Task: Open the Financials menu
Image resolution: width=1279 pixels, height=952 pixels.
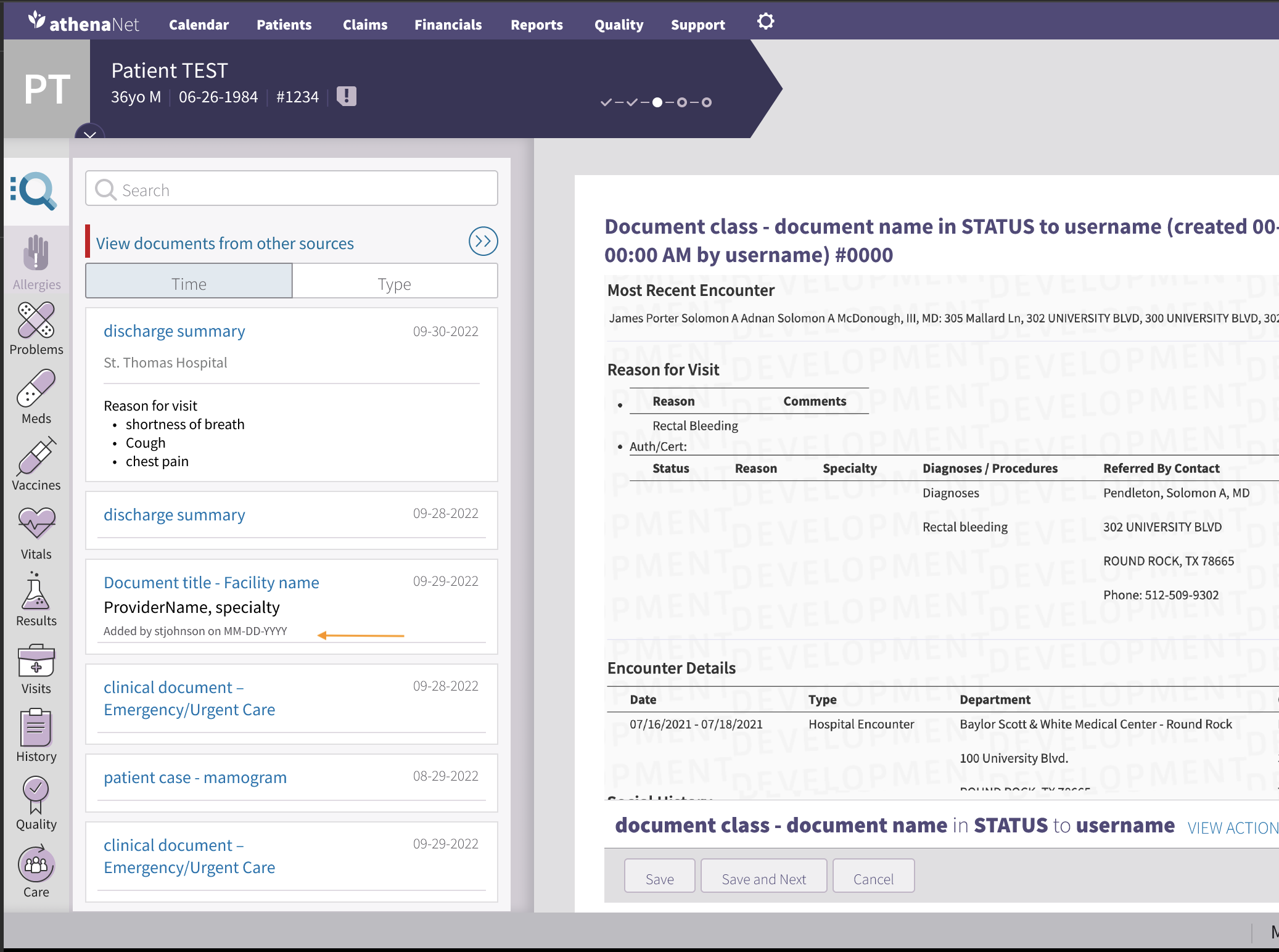Action: tap(448, 25)
